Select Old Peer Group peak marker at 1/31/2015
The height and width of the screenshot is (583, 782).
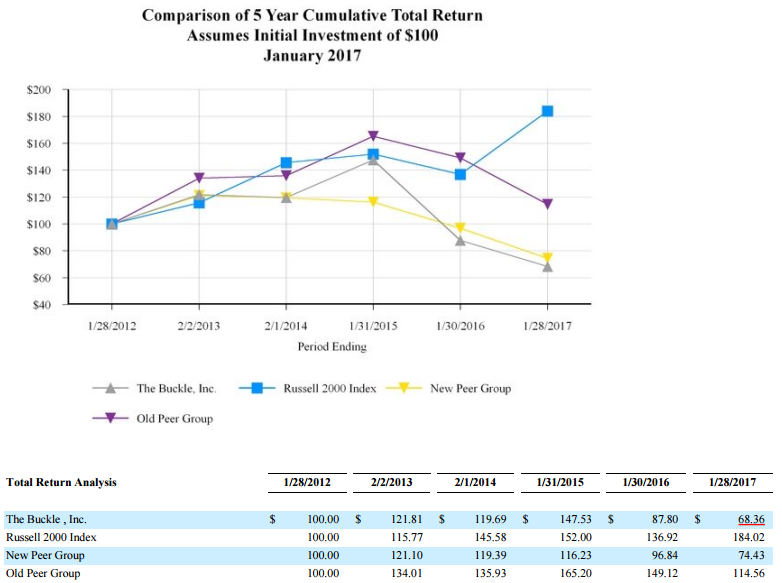tap(373, 136)
